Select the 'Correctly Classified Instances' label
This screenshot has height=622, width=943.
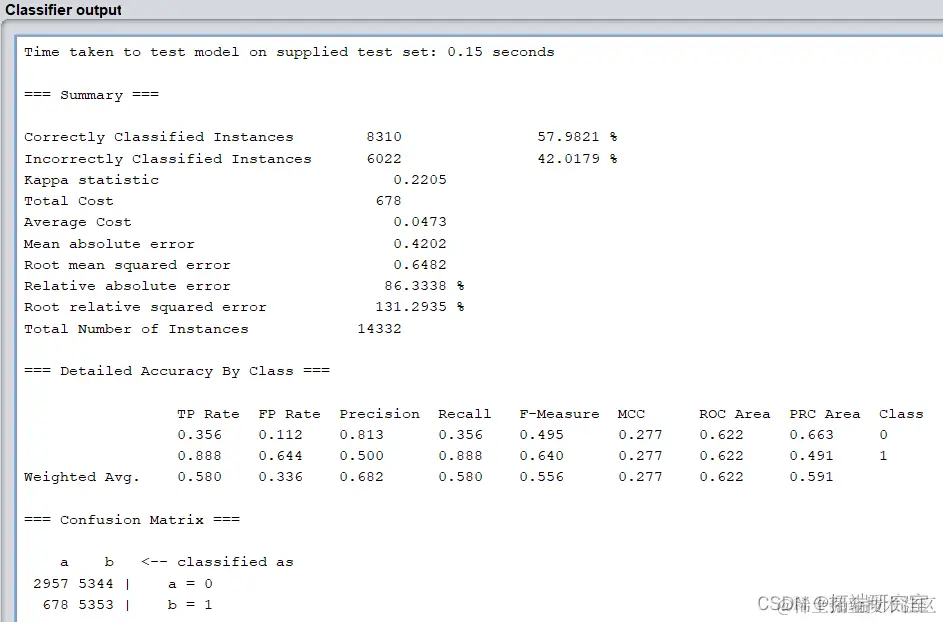[x=159, y=137]
